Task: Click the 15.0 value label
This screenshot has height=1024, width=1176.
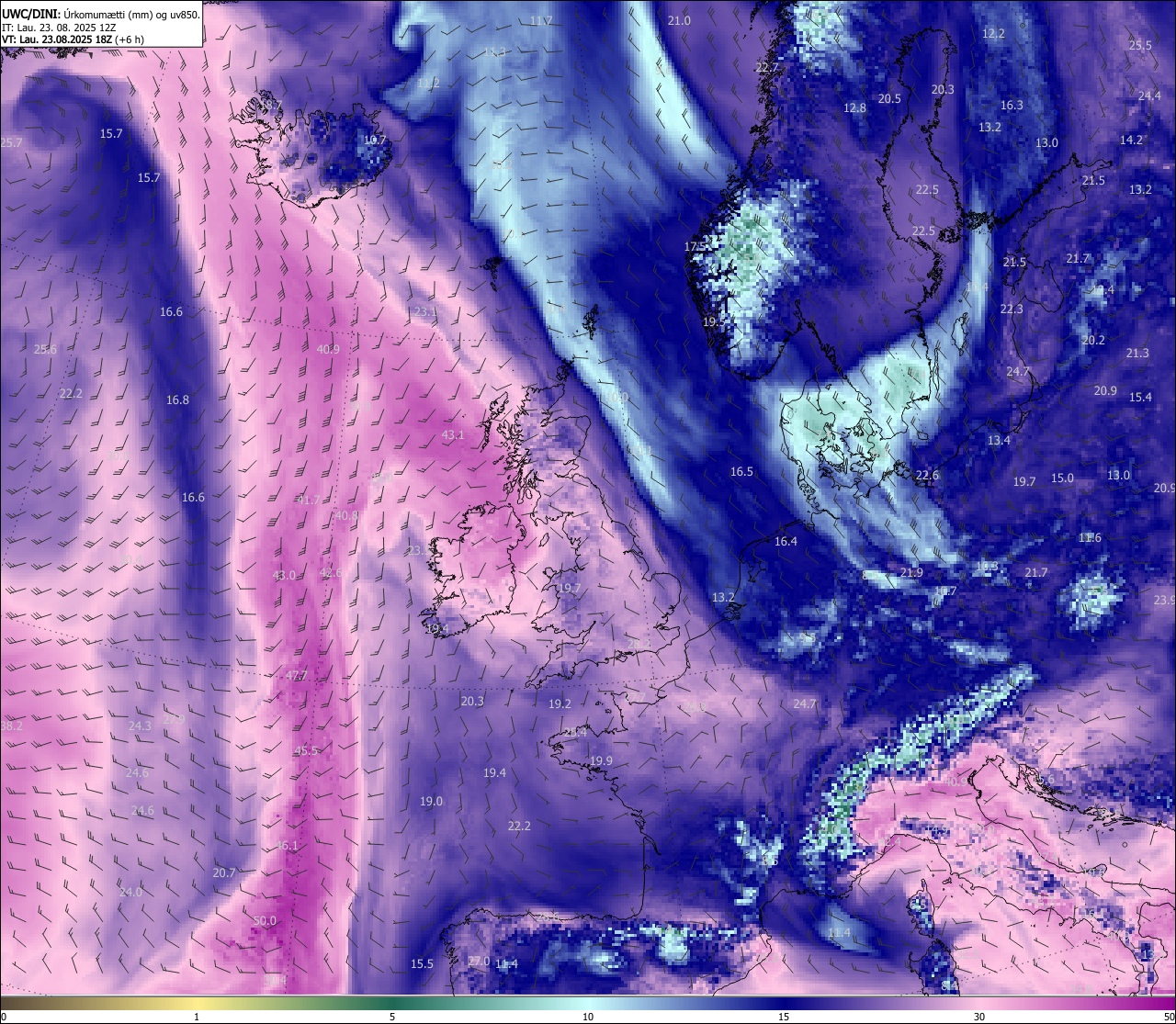Action: [x=1062, y=478]
